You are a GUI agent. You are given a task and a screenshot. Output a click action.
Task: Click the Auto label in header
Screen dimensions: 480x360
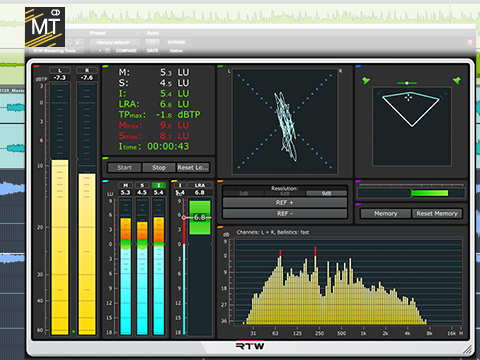153,33
